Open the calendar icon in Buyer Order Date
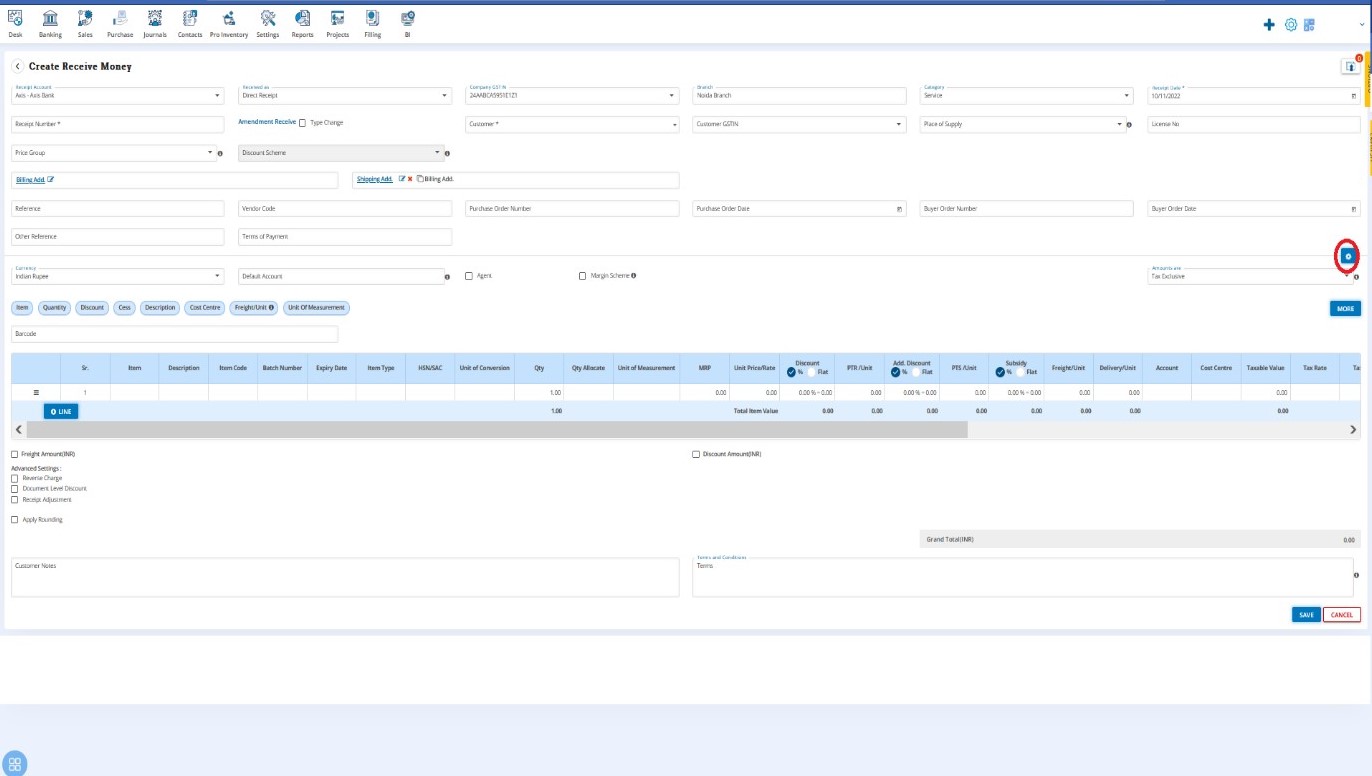Screen dimensions: 1372x776 [x=1354, y=209]
